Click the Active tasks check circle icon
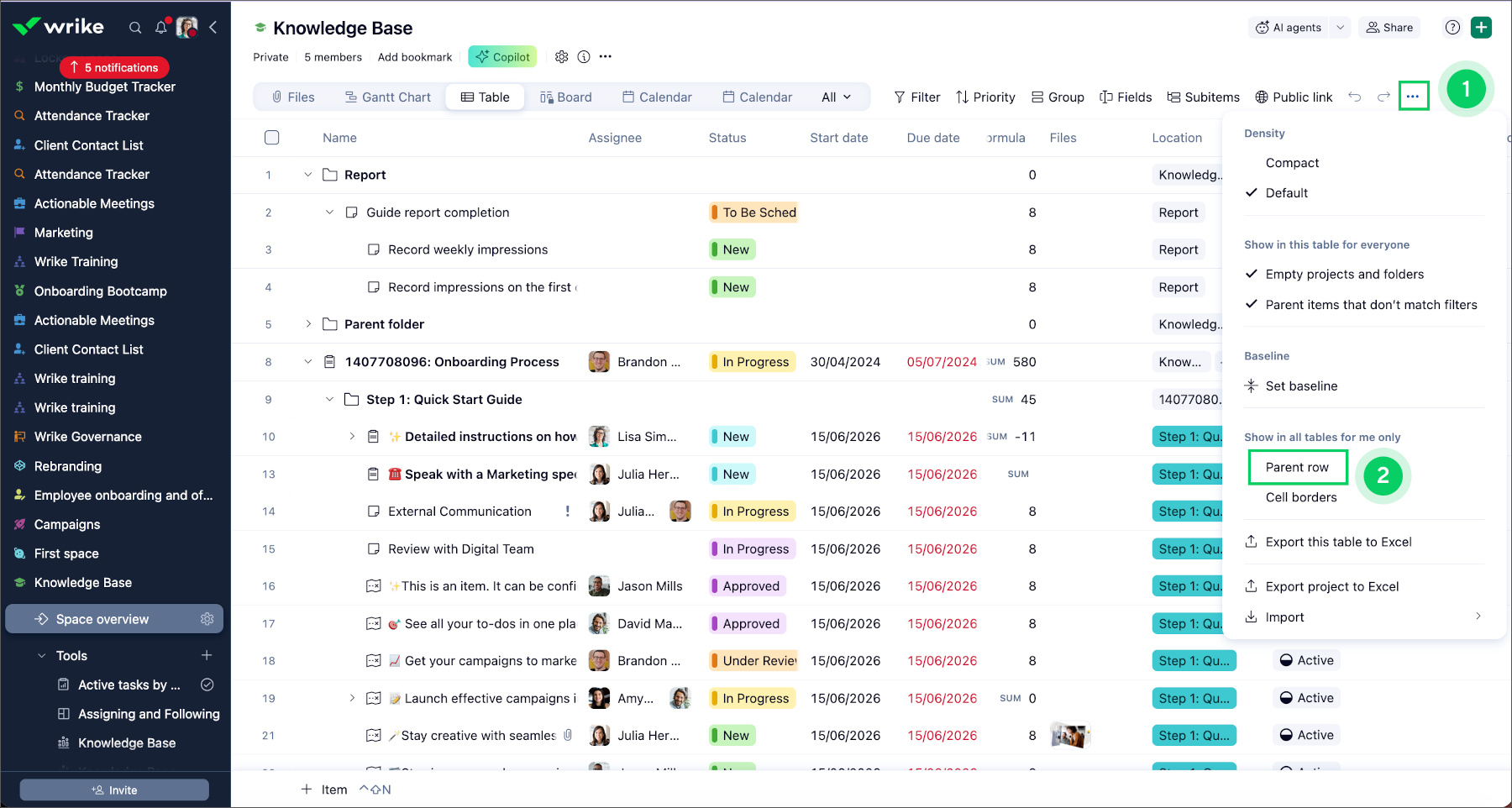The image size is (1512, 808). pos(207,685)
